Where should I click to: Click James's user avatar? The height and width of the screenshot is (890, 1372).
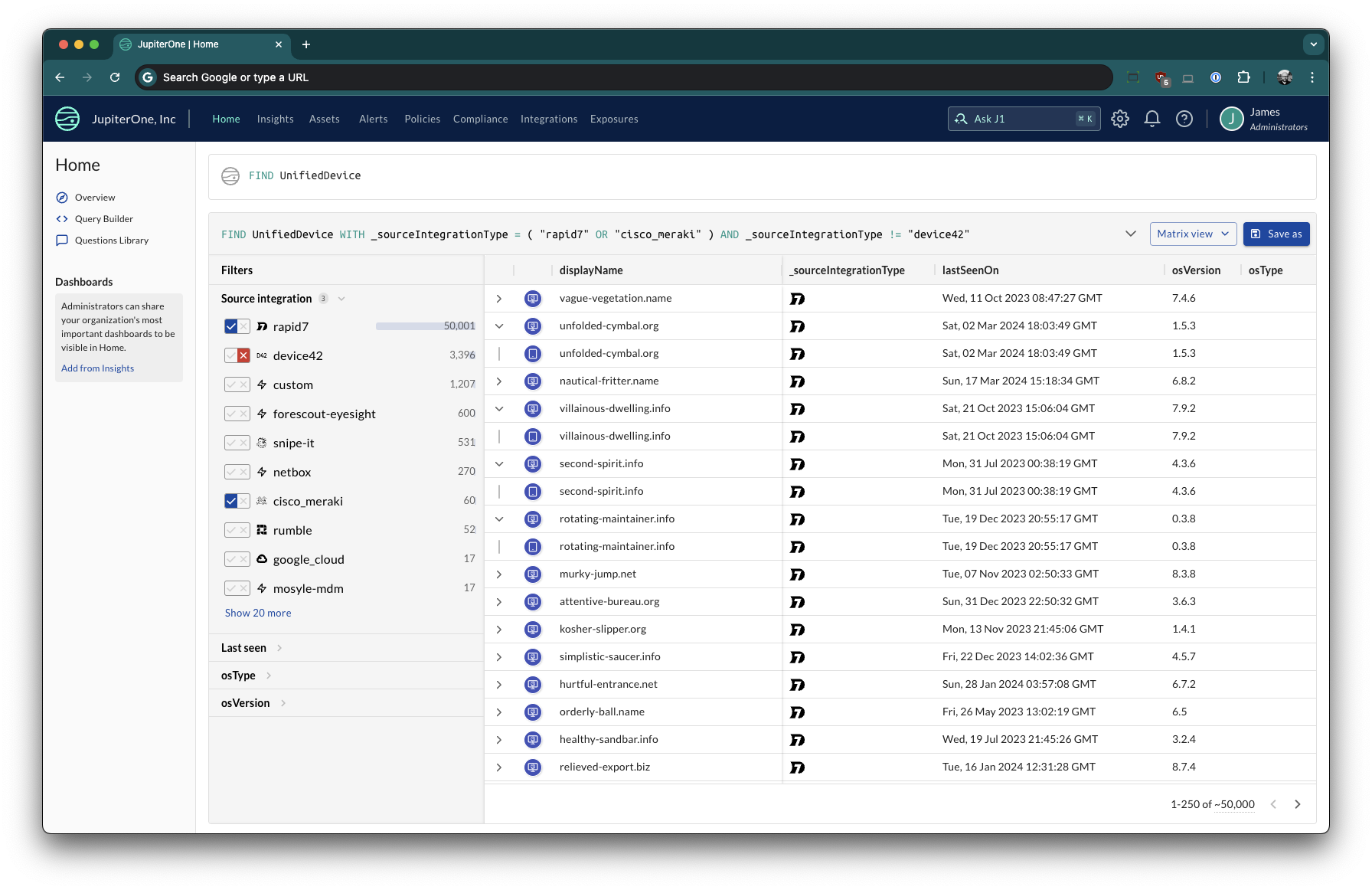1232,119
